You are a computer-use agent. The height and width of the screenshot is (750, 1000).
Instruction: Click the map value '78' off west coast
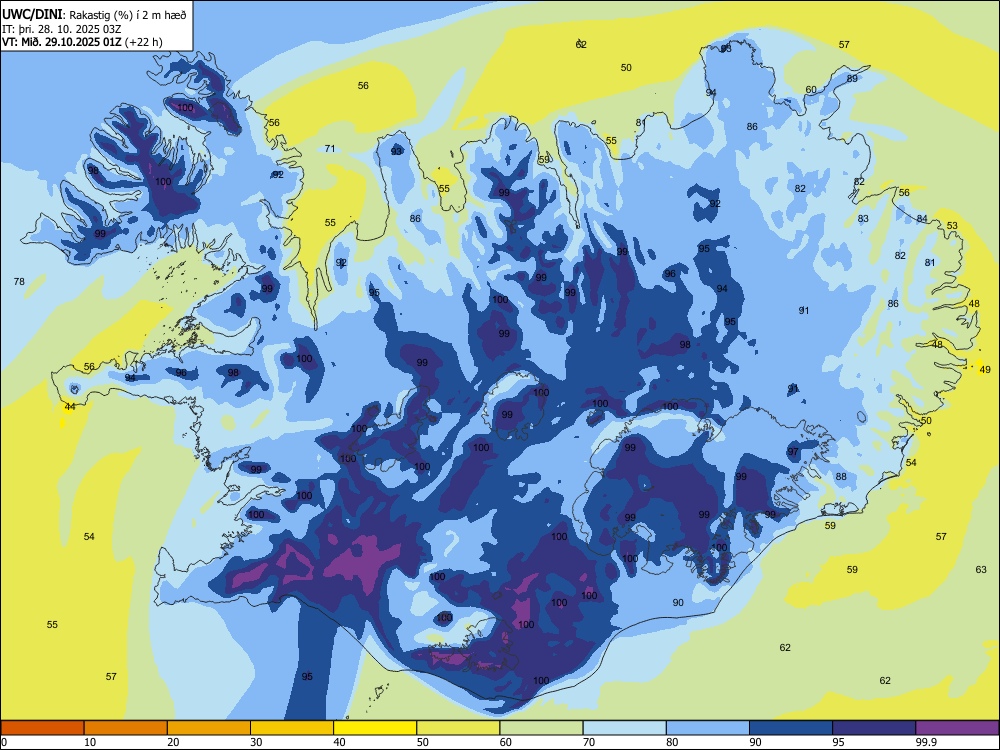[x=19, y=281]
